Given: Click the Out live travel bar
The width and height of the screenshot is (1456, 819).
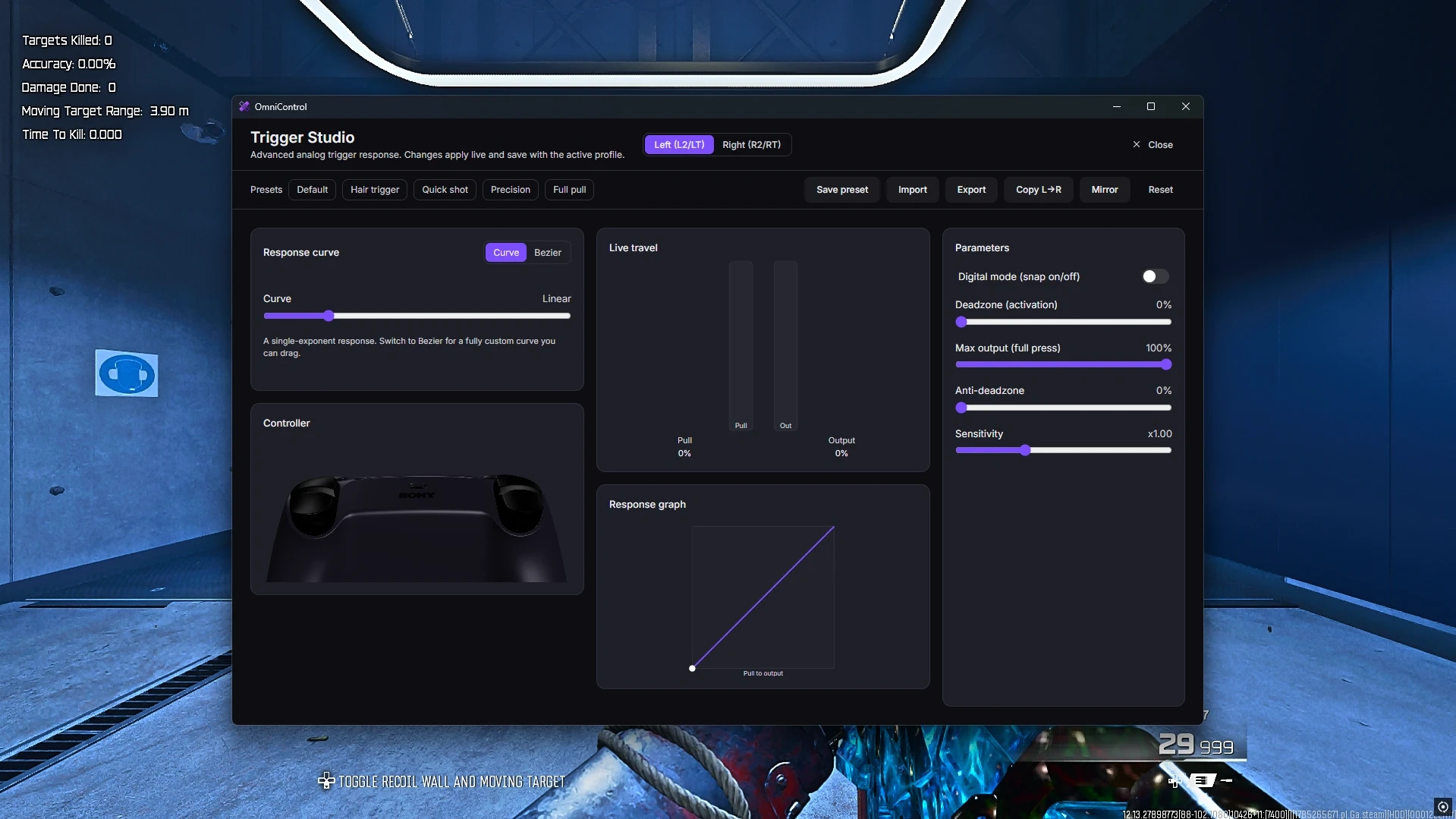Looking at the screenshot, I should 786,346.
